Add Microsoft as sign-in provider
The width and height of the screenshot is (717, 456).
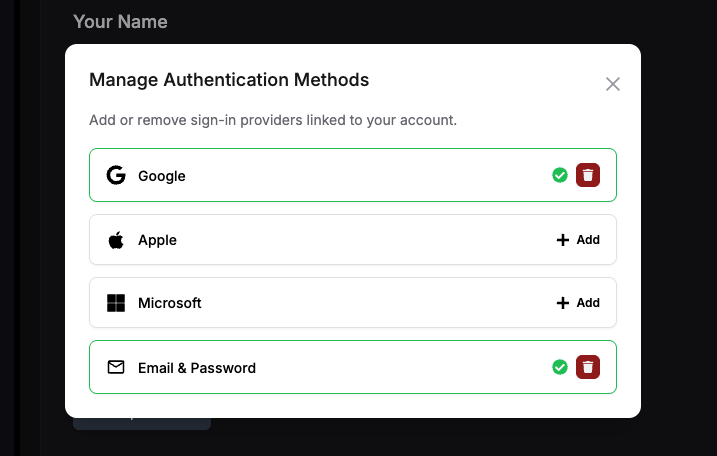pos(578,303)
